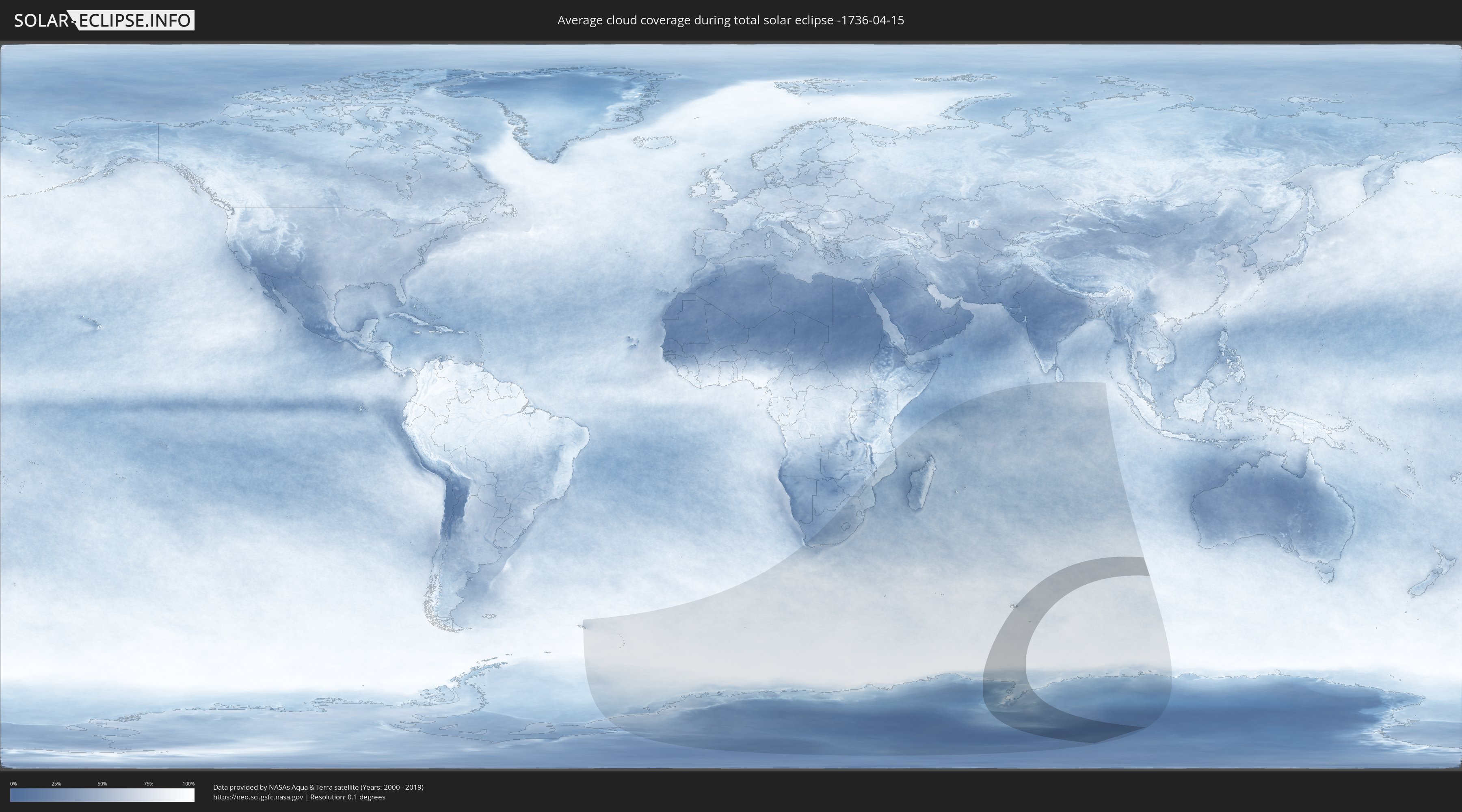The image size is (1462, 812).
Task: Click the neo.sci.gsfc.nasa.gov URL text
Action: pos(258,797)
